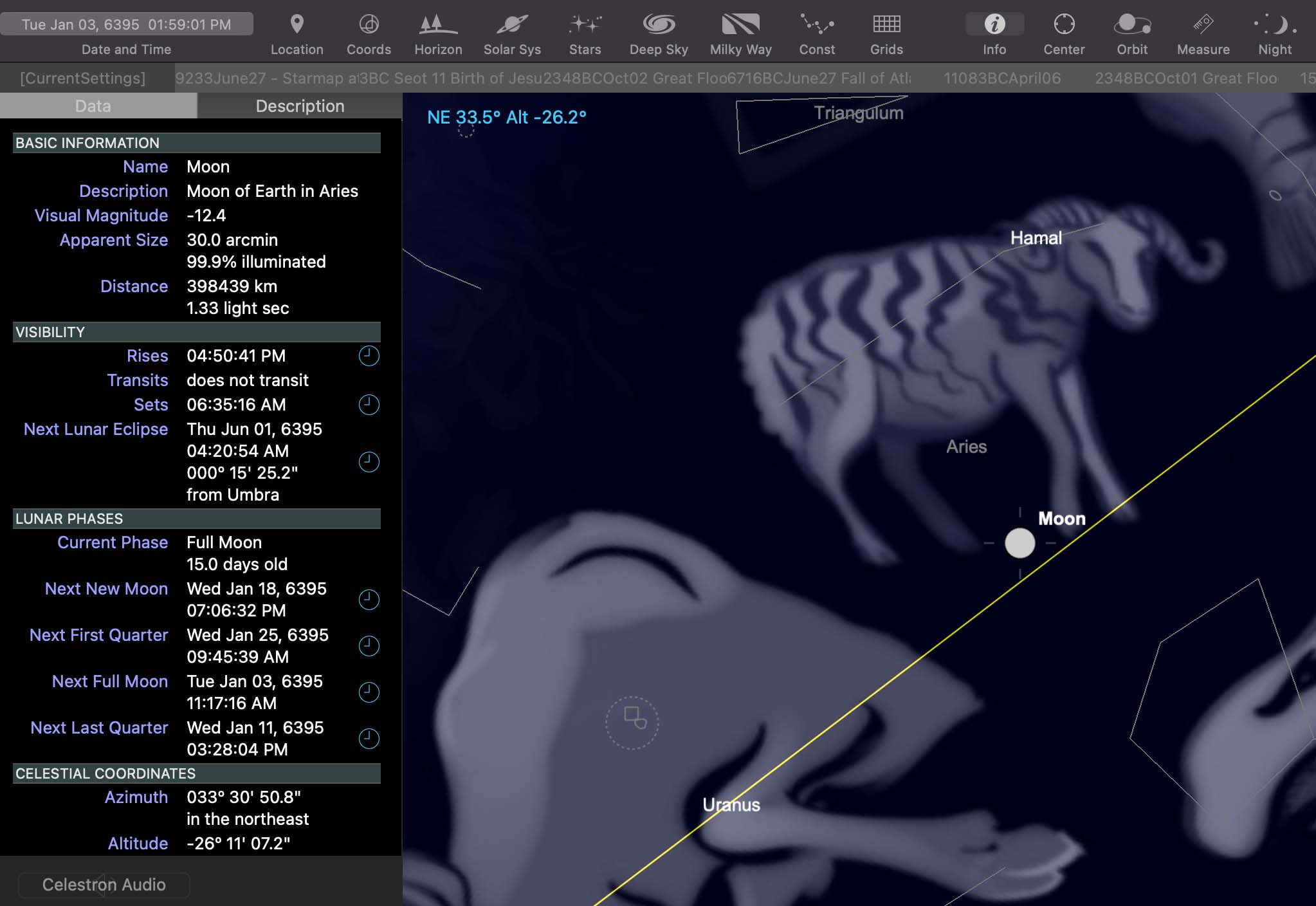Toggle the Const constellation icon
The image size is (1316, 906).
[x=817, y=24]
